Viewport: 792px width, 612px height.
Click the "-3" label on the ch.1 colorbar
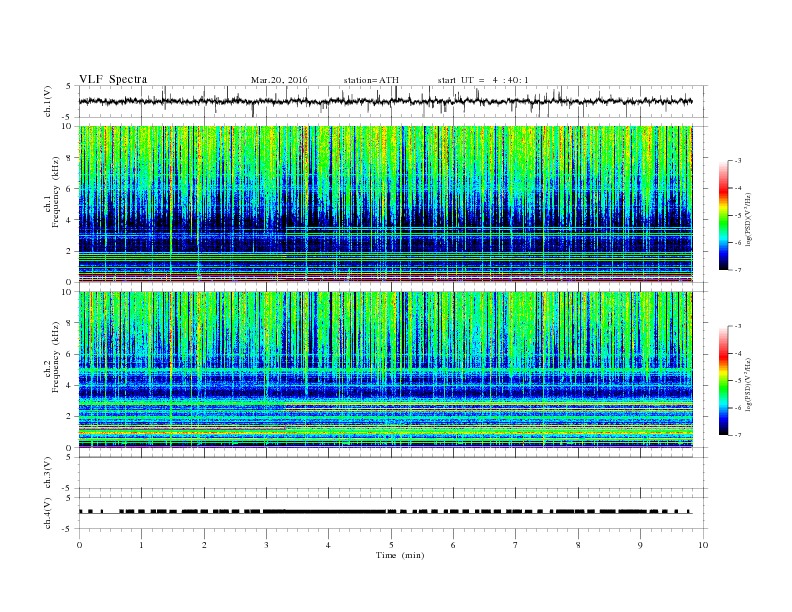(x=737, y=161)
